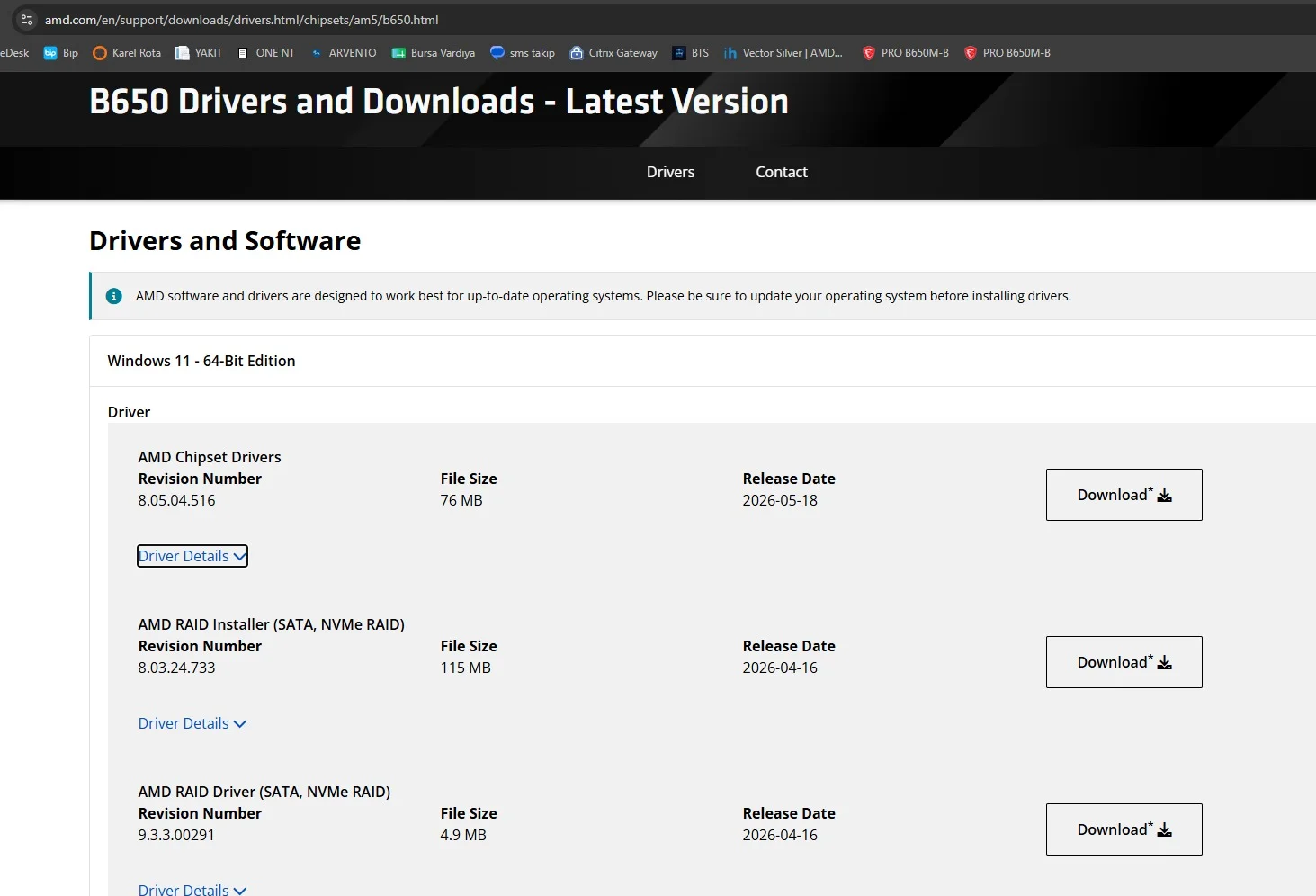Download the AMD RAID Installer 8.03.24.733
The height and width of the screenshot is (896, 1316).
tap(1124, 662)
